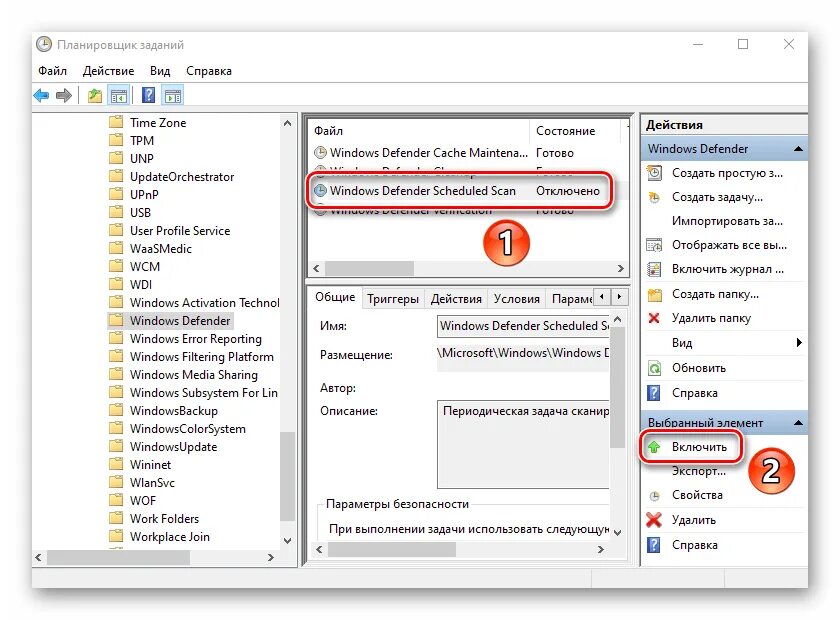Click the Windows Defender folder icon in tree
This screenshot has height=620, width=840.
coord(115,320)
